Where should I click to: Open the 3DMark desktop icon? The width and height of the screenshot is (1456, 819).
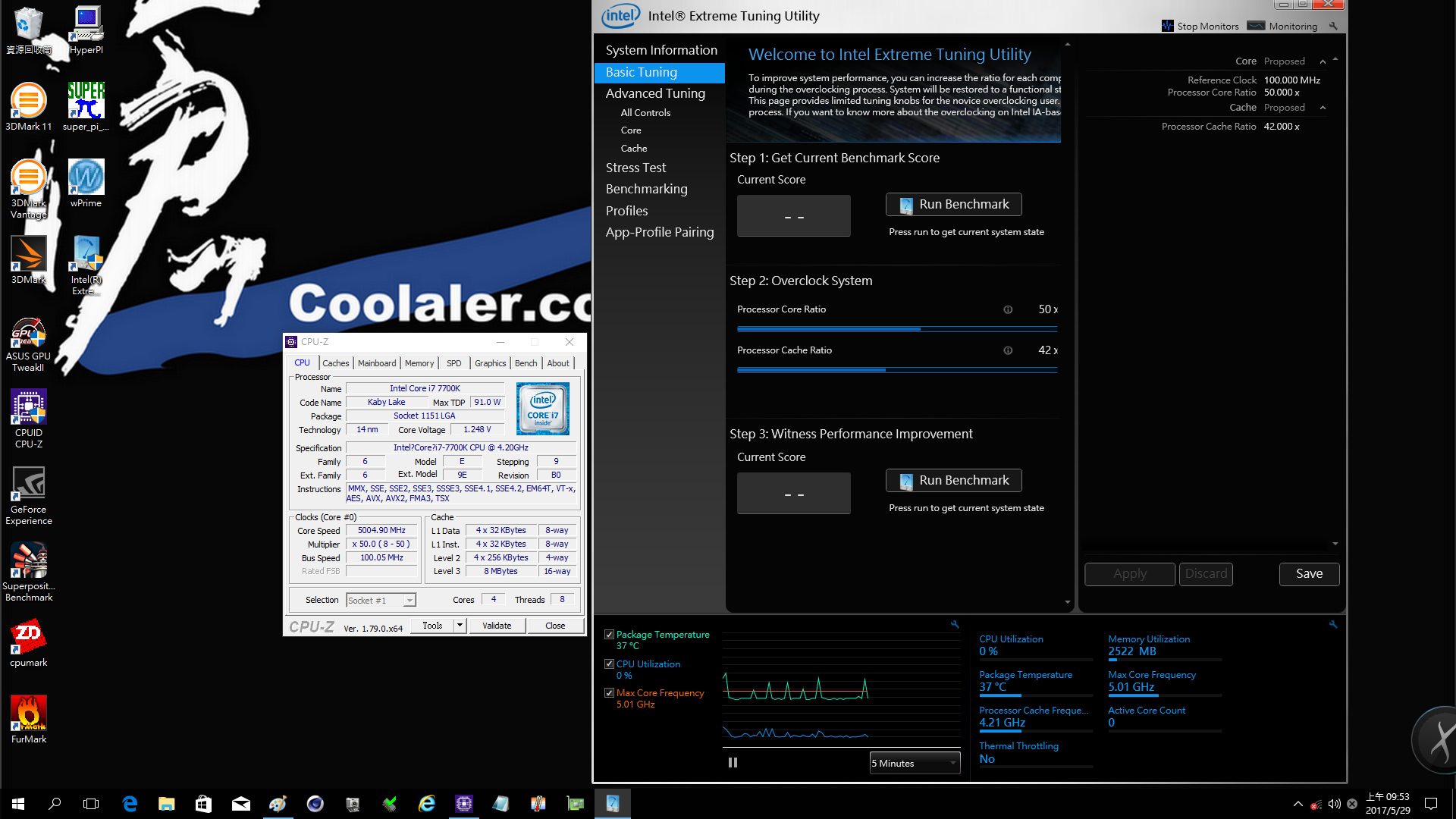[x=29, y=260]
